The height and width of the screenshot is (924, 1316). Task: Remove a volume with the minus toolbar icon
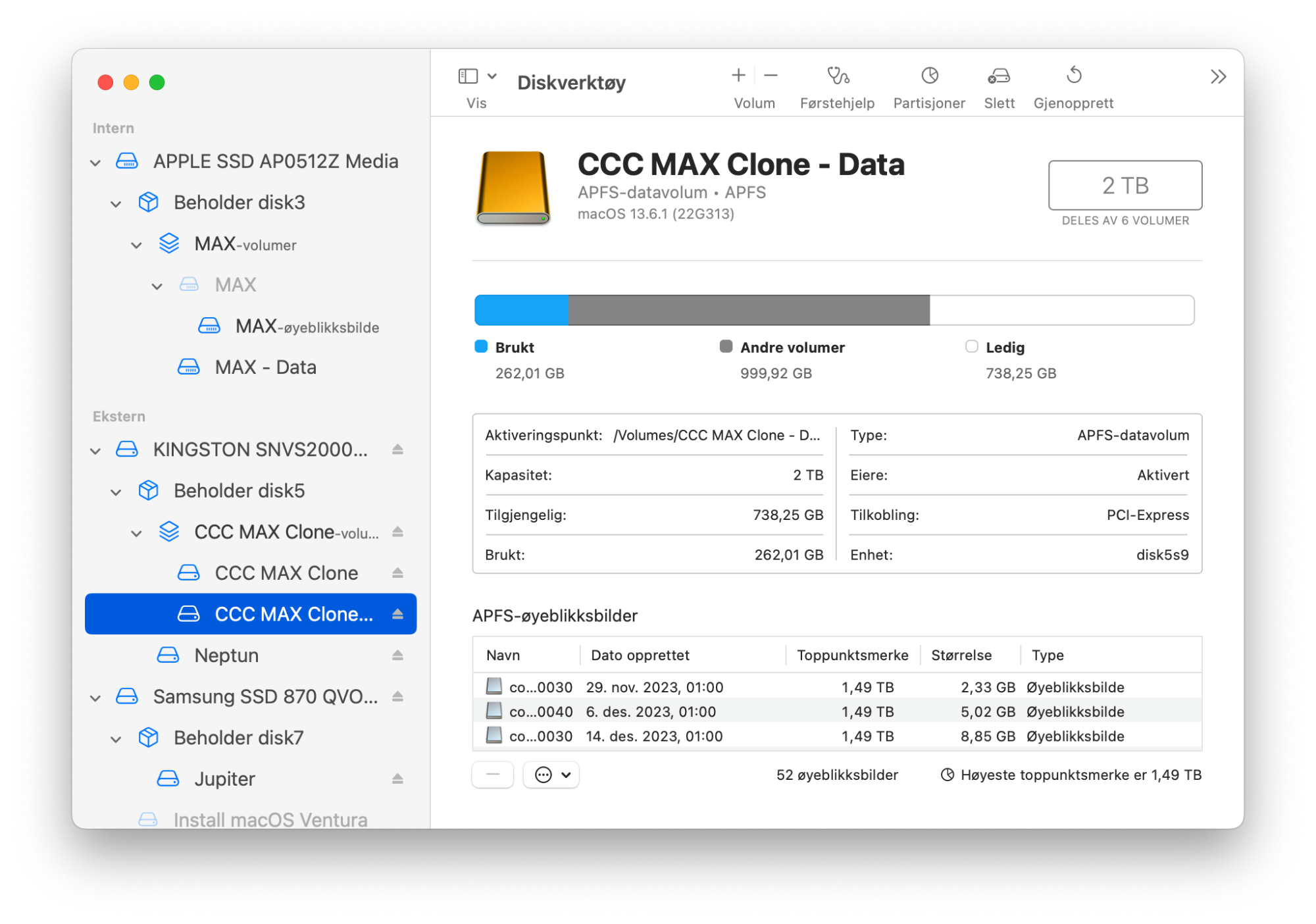(771, 76)
